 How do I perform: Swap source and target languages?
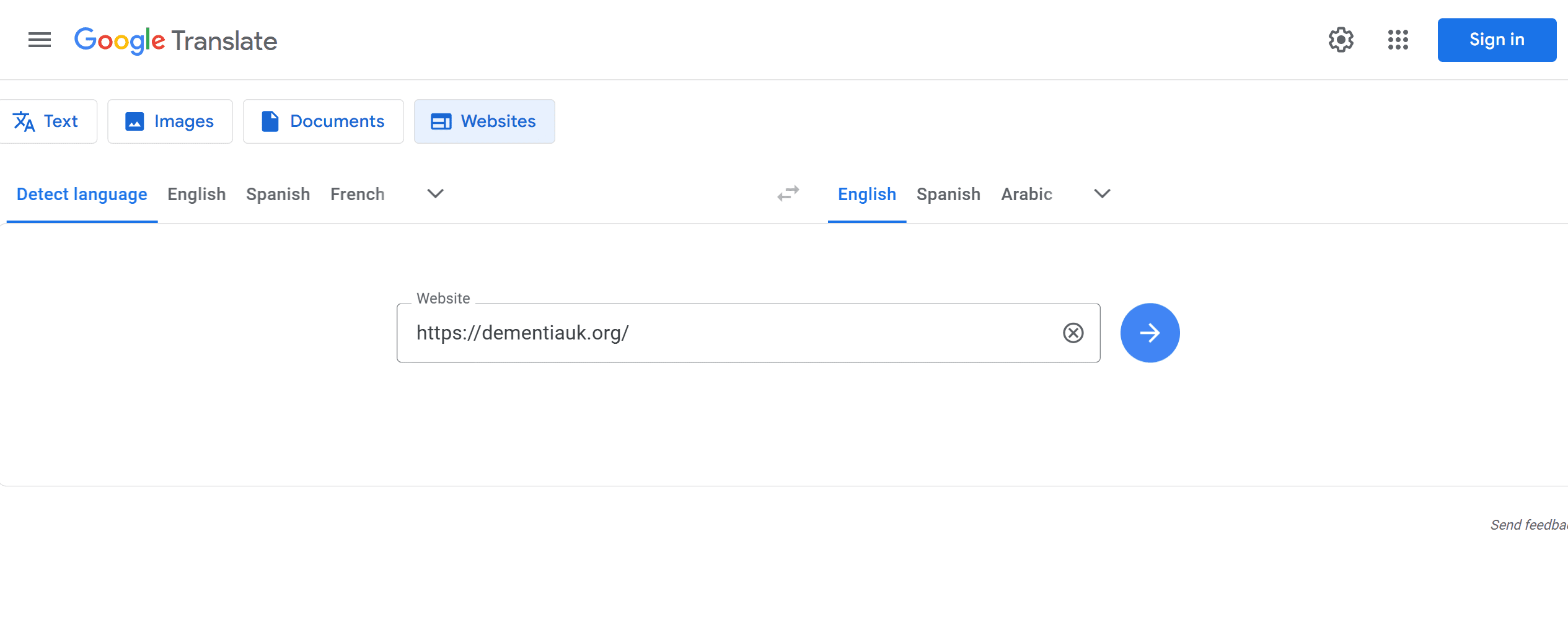tap(788, 194)
